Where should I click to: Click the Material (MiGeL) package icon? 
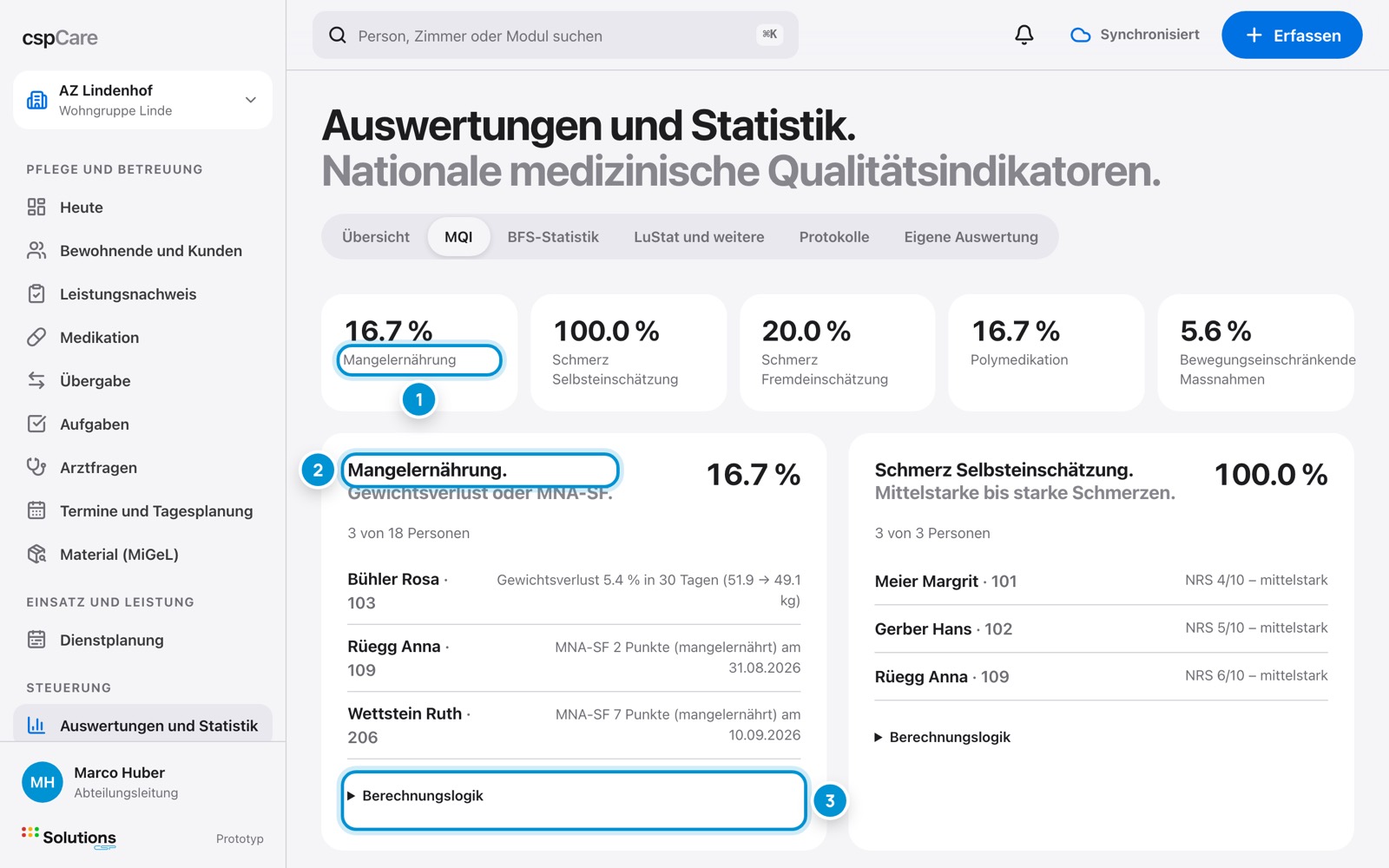pyautogui.click(x=36, y=554)
